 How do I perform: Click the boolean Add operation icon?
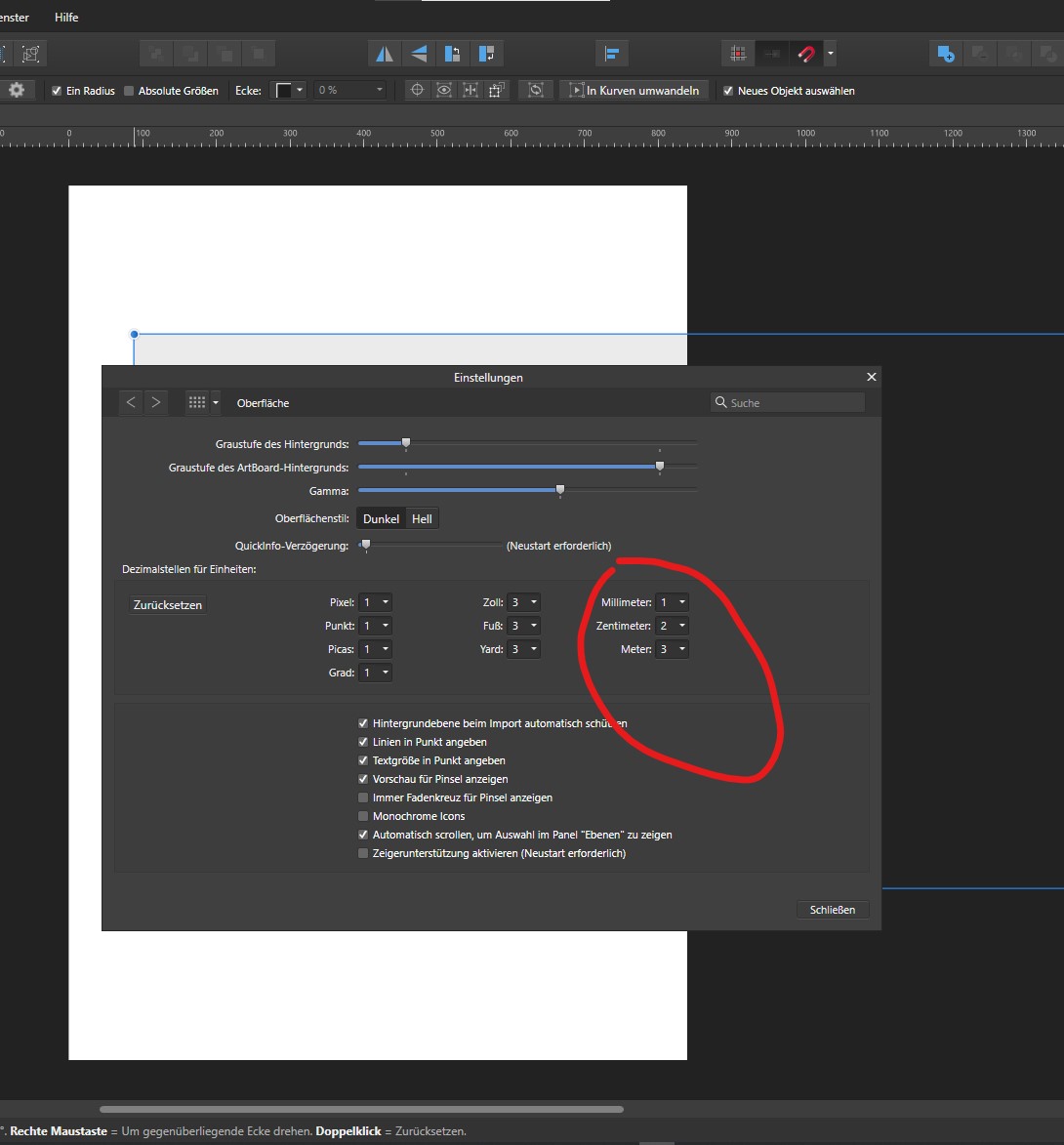[x=946, y=54]
